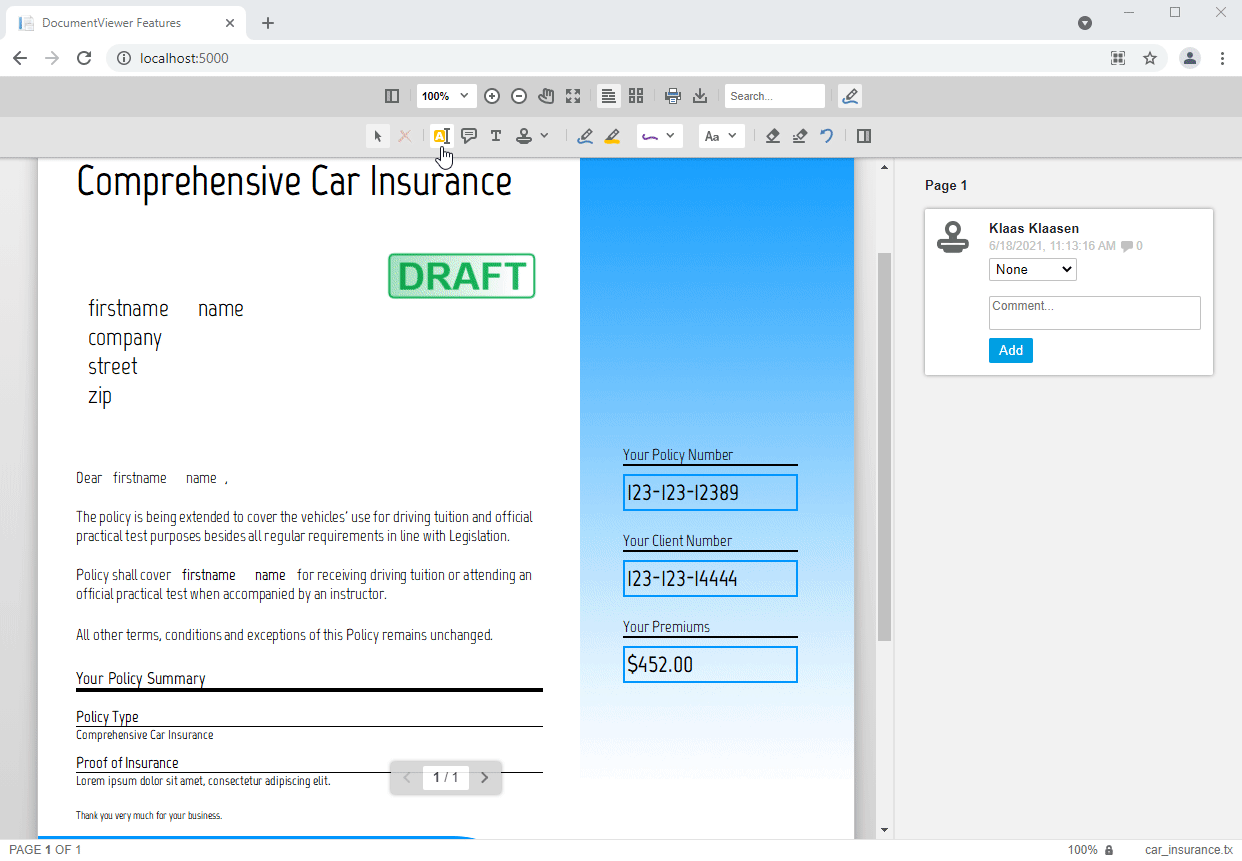Download the document
1242x861 pixels.
pos(700,96)
